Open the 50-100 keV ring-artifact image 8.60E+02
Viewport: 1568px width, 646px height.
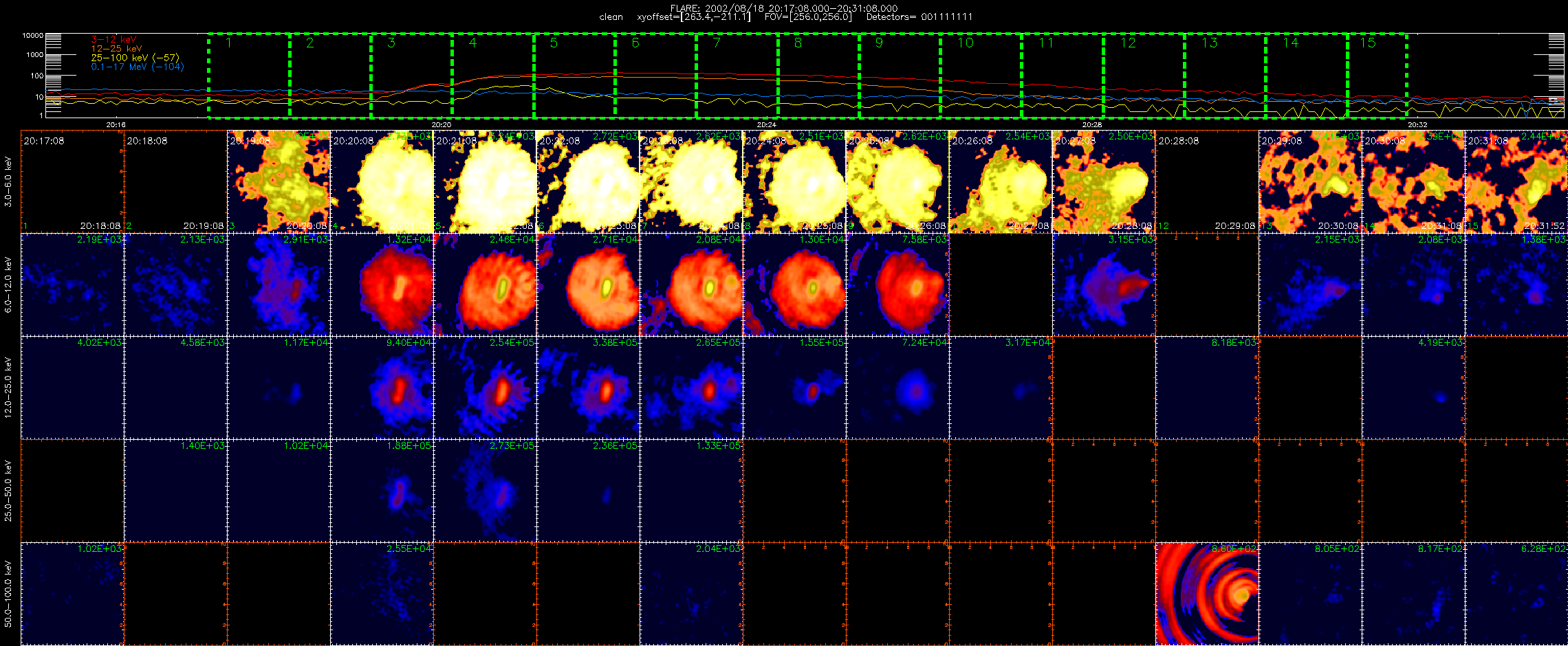[x=1207, y=594]
